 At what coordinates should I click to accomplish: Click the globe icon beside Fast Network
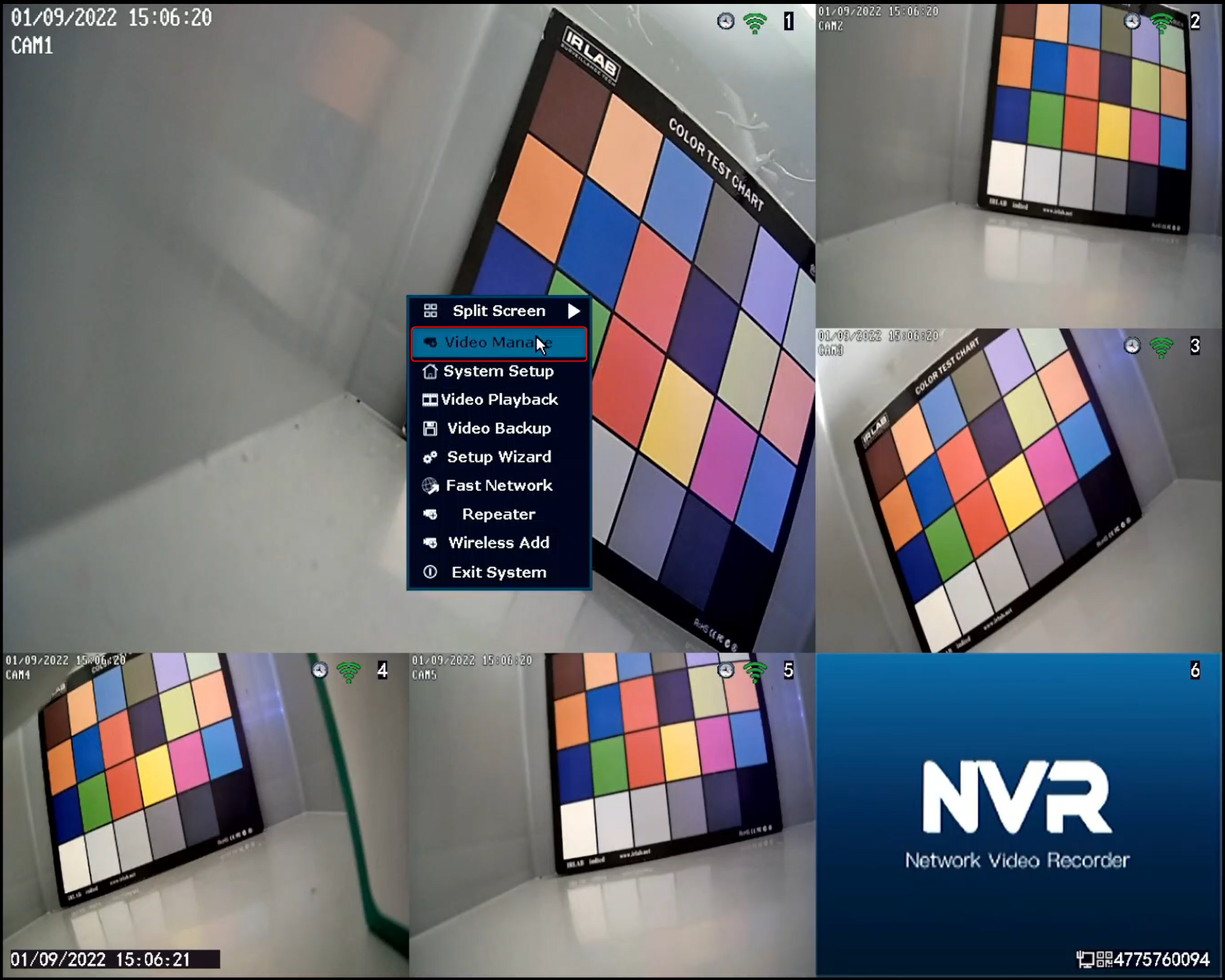point(430,485)
